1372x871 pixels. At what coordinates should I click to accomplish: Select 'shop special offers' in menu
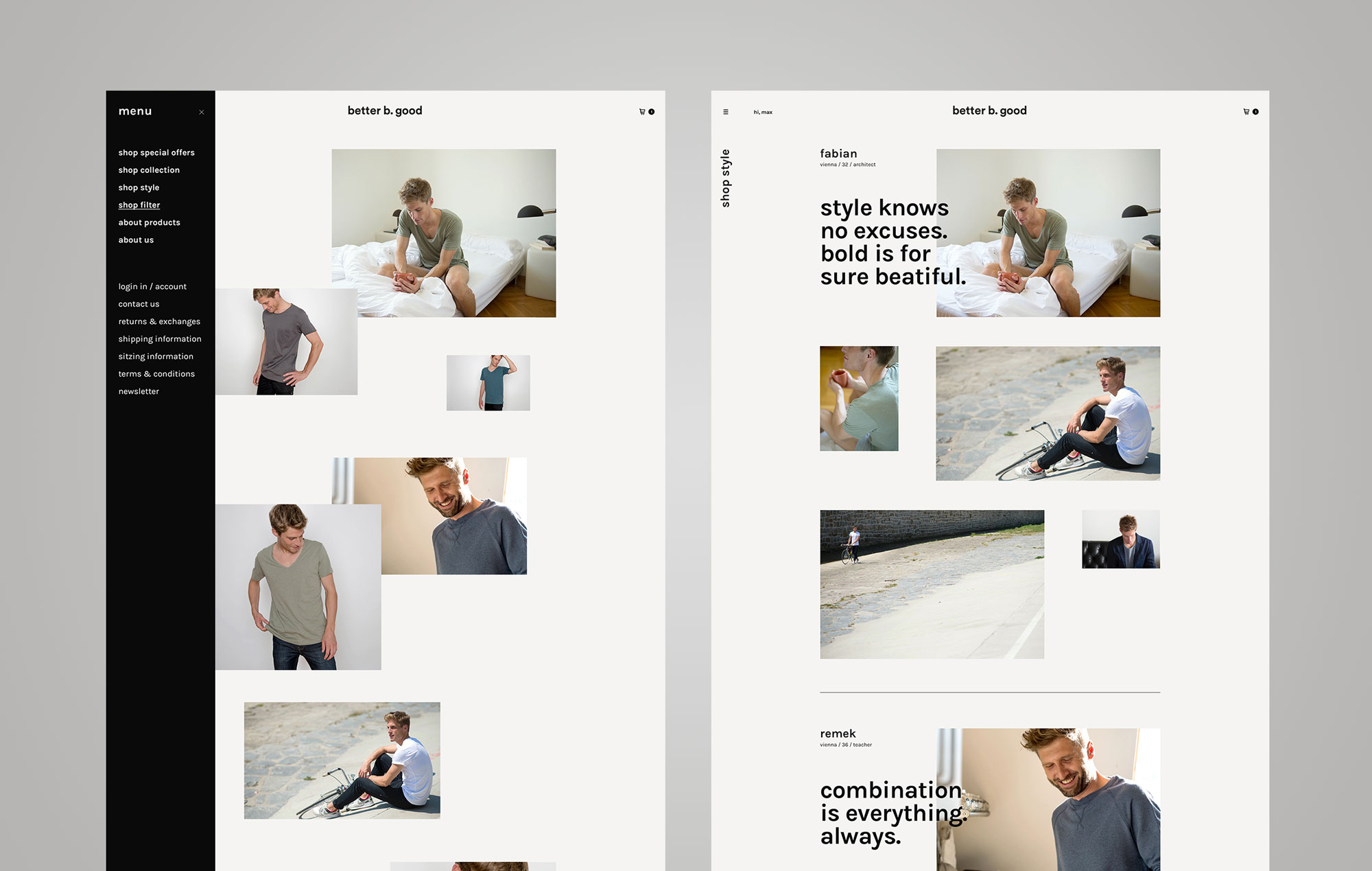pos(156,152)
